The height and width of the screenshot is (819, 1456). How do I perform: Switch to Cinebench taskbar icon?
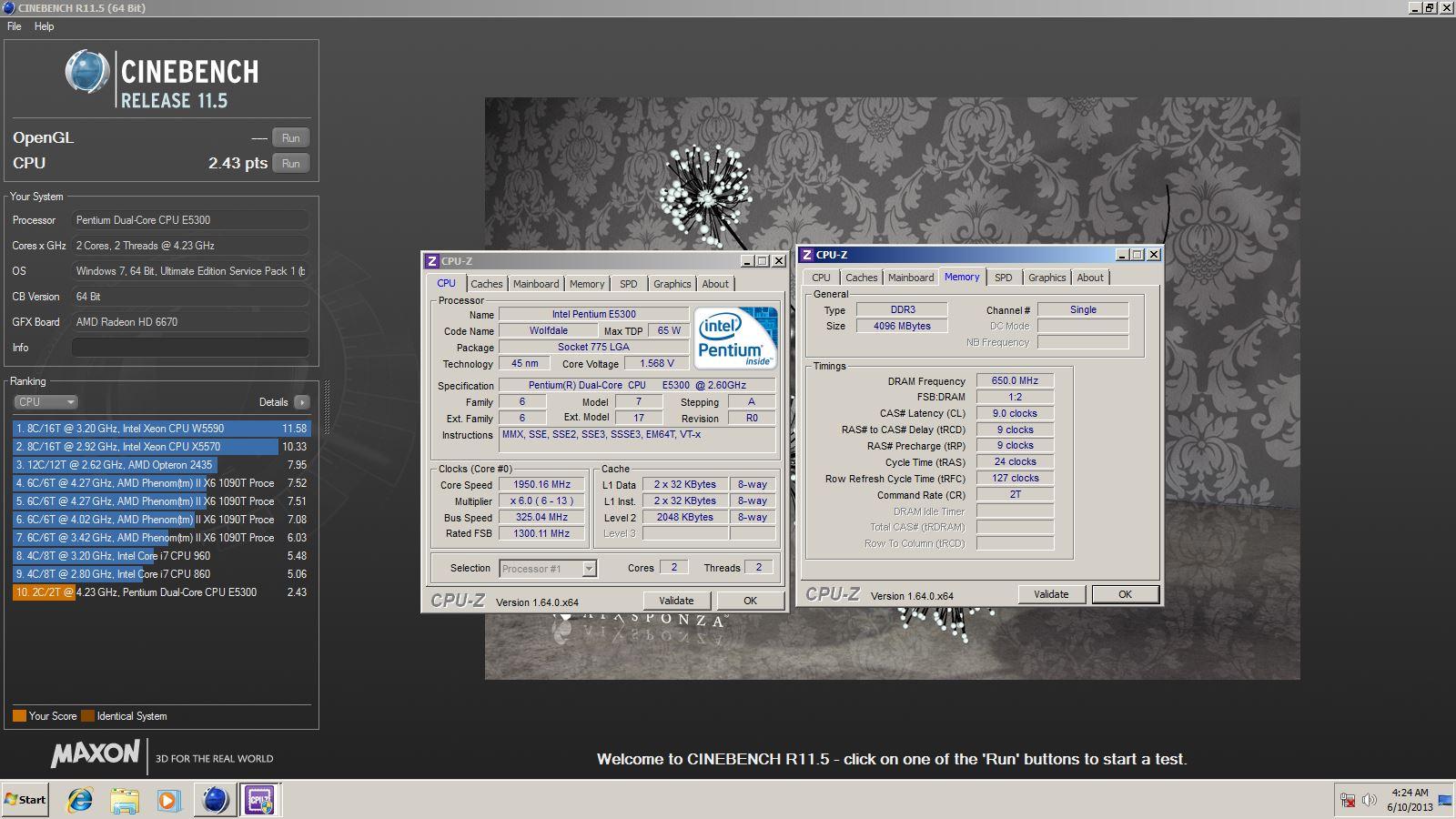point(215,800)
